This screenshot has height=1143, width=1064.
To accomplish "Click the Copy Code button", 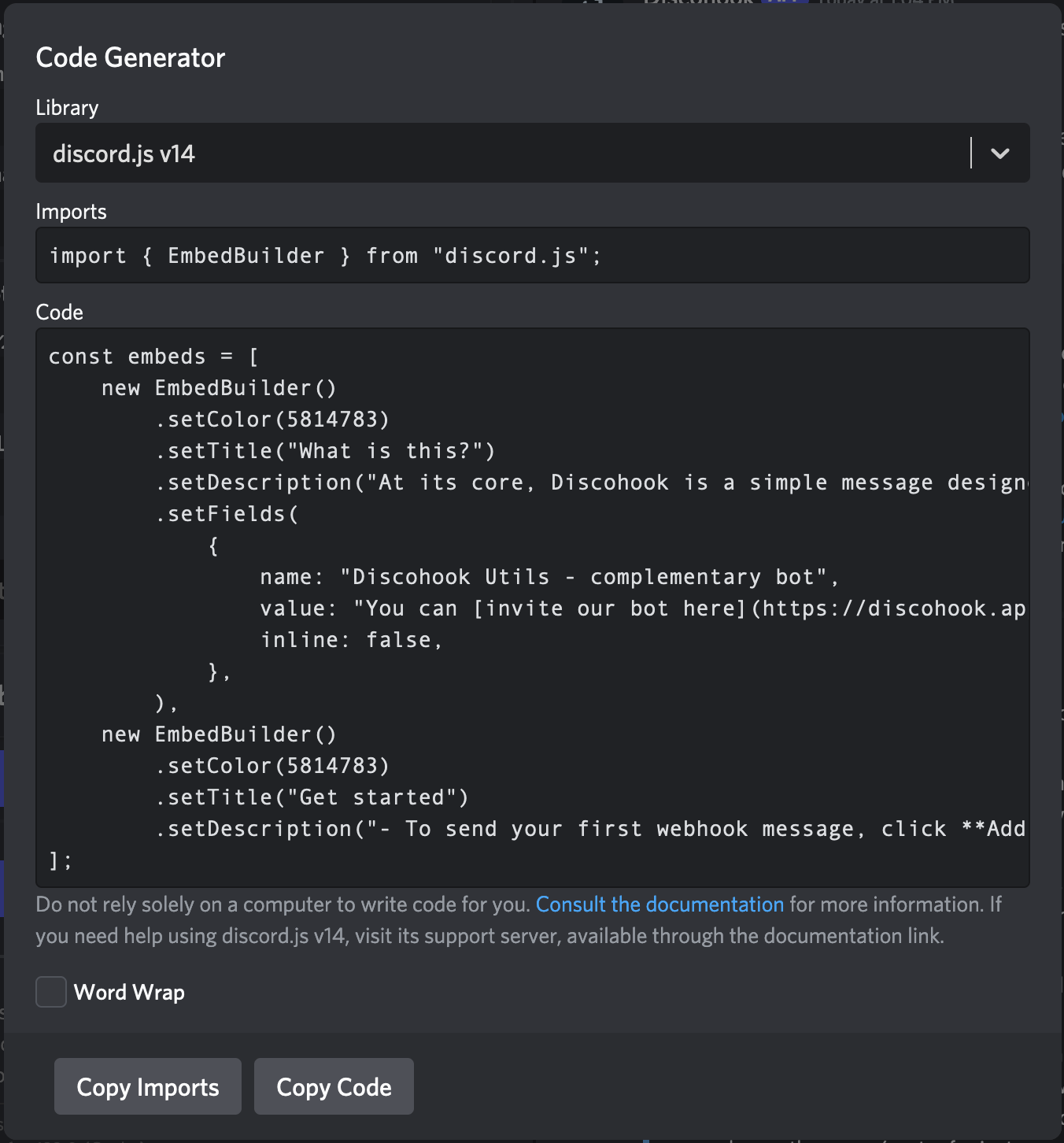I will click(334, 1086).
